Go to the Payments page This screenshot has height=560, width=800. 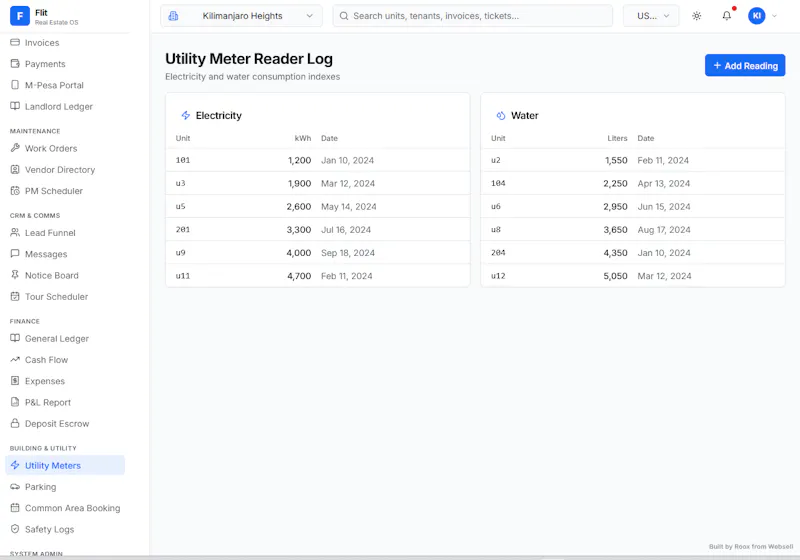tap(65, 64)
